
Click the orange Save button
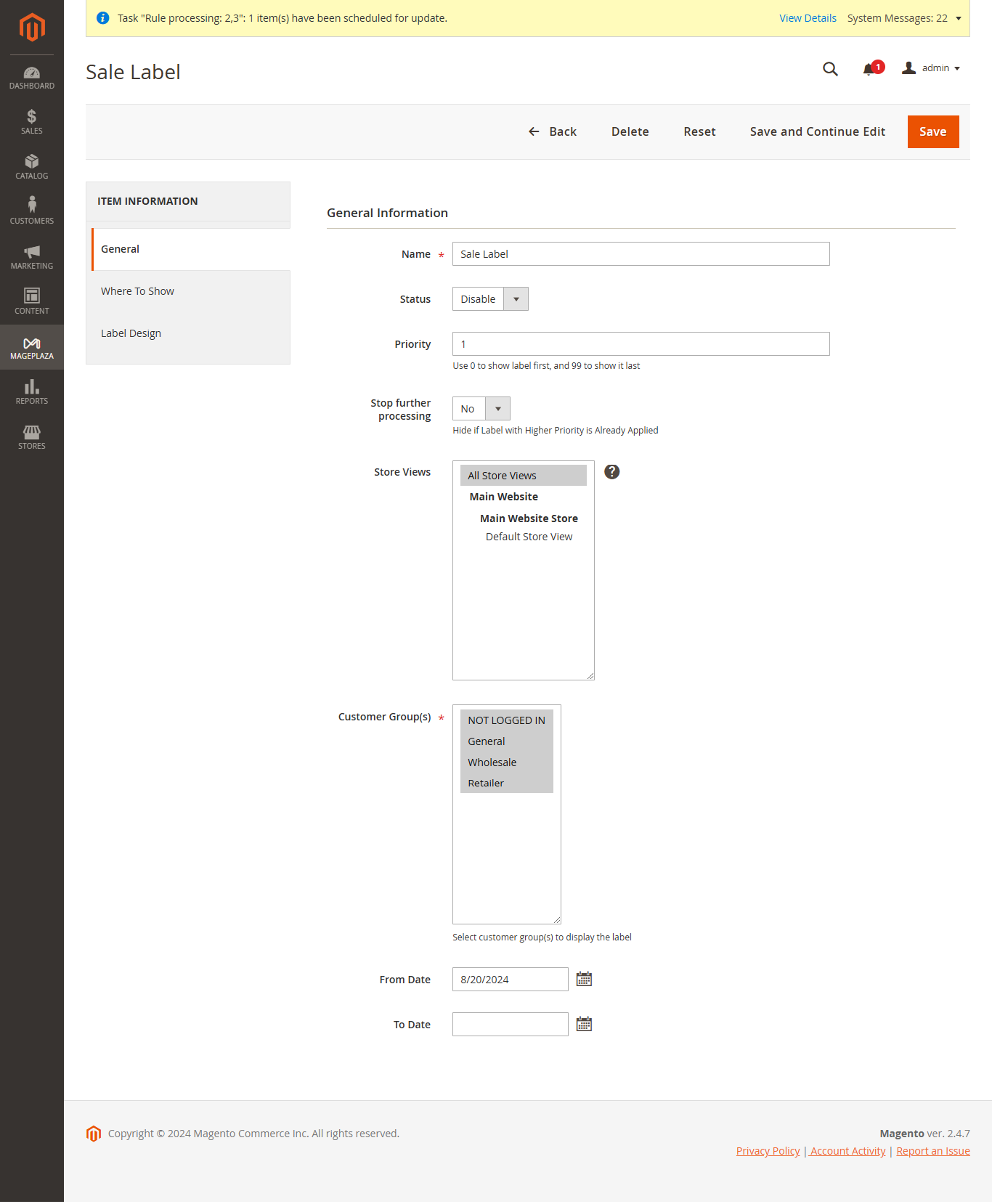[x=932, y=131]
